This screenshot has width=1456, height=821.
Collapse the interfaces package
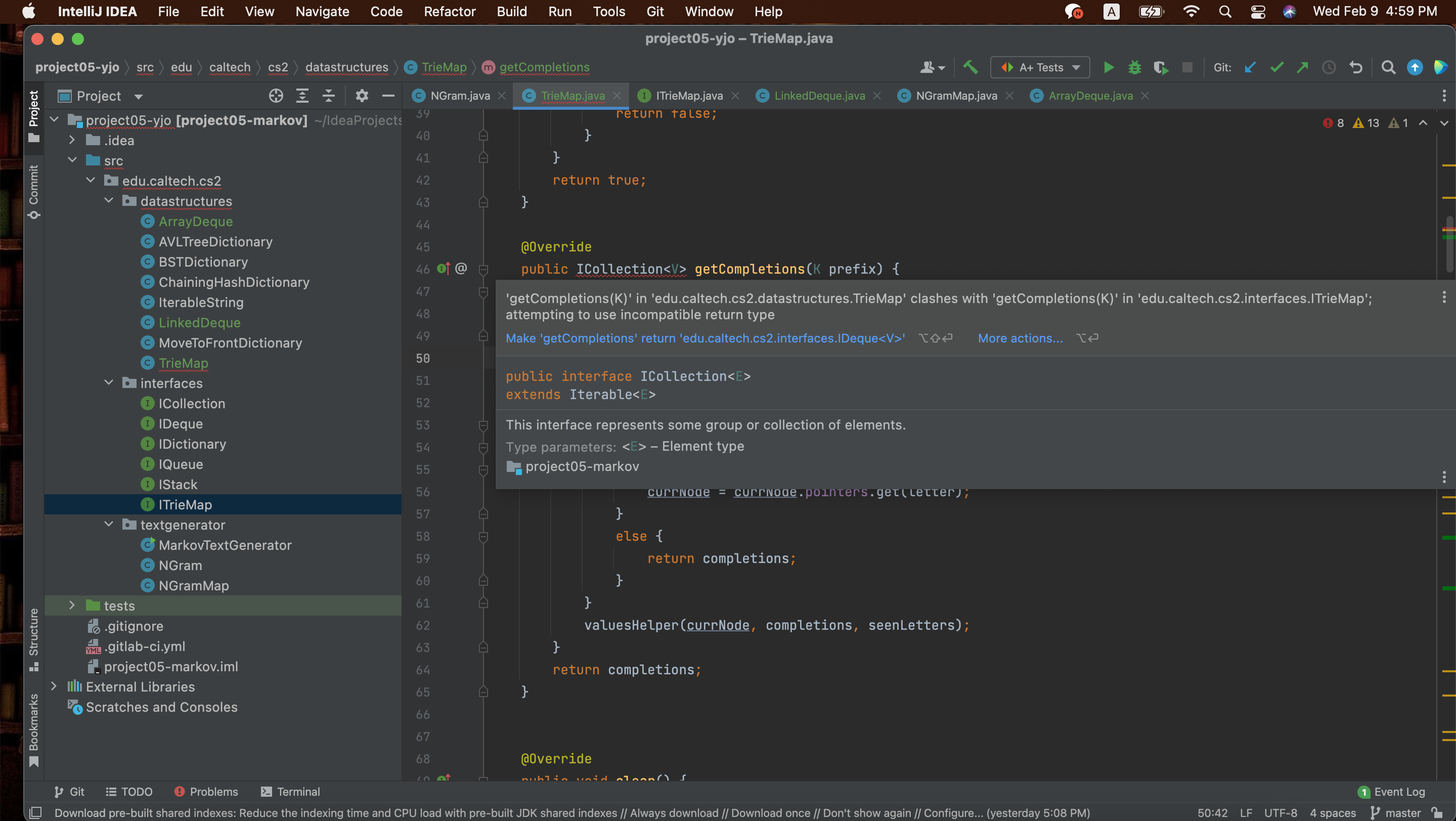[x=109, y=383]
